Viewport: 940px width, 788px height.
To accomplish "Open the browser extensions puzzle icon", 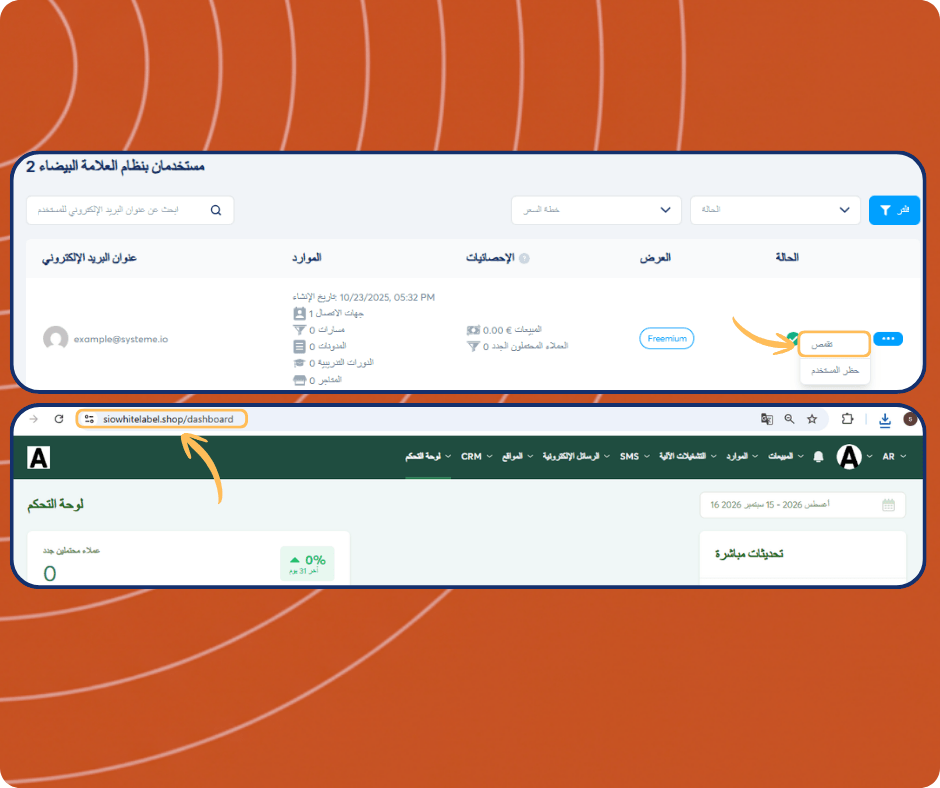I will point(847,419).
